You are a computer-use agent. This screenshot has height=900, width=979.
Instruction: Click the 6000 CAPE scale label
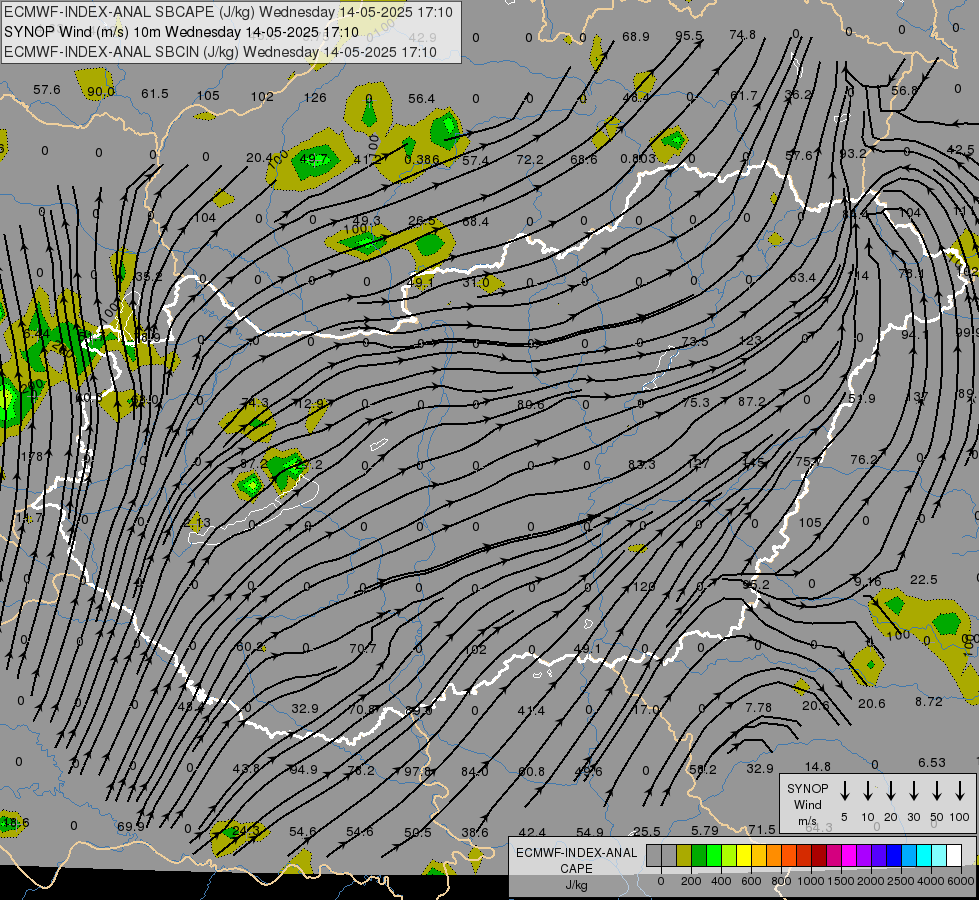pos(961,881)
